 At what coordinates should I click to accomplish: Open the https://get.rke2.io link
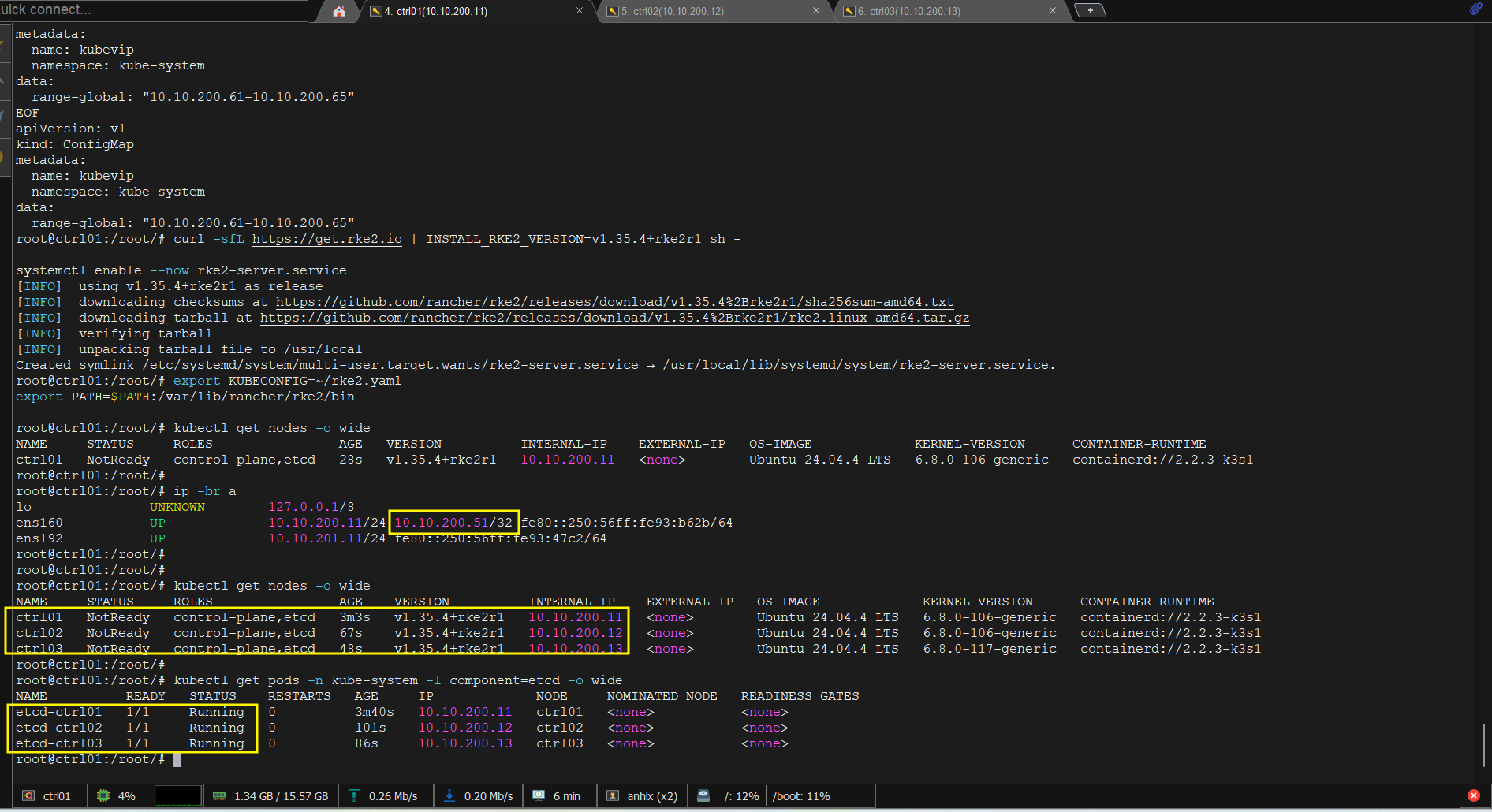click(x=327, y=239)
